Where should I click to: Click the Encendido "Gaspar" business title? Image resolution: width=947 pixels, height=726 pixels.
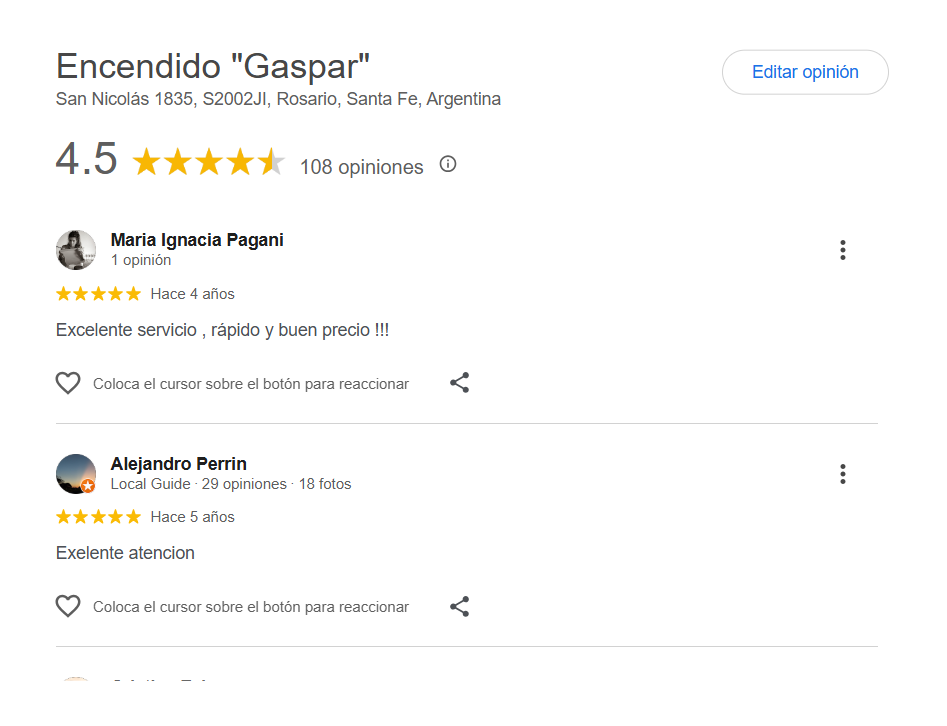point(213,66)
